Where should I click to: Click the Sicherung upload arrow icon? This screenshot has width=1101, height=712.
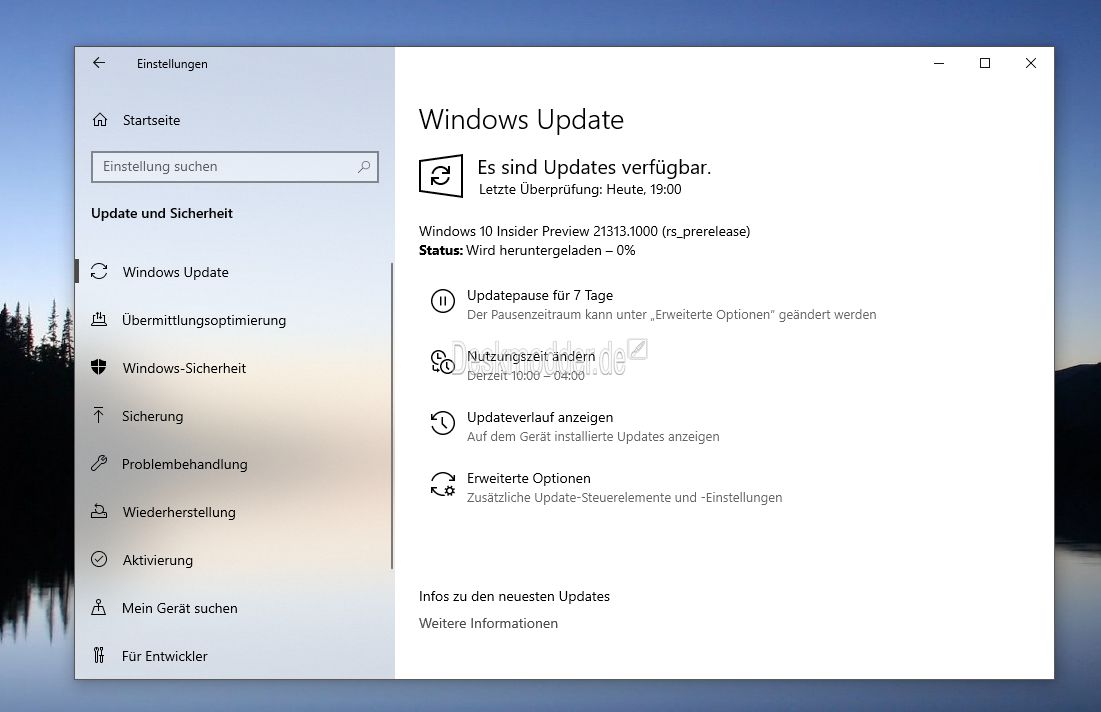[99, 416]
